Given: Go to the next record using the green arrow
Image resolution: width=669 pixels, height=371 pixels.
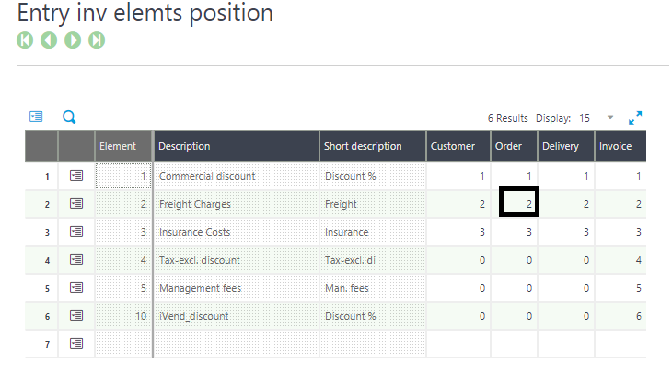Looking at the screenshot, I should coord(73,41).
